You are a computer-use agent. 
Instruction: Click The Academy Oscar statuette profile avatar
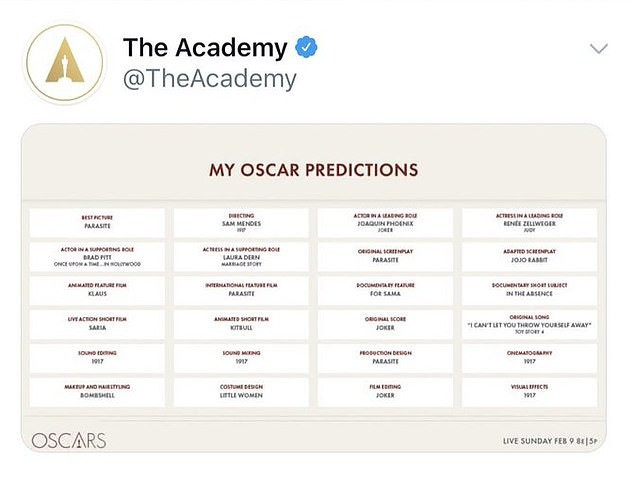[x=63, y=64]
